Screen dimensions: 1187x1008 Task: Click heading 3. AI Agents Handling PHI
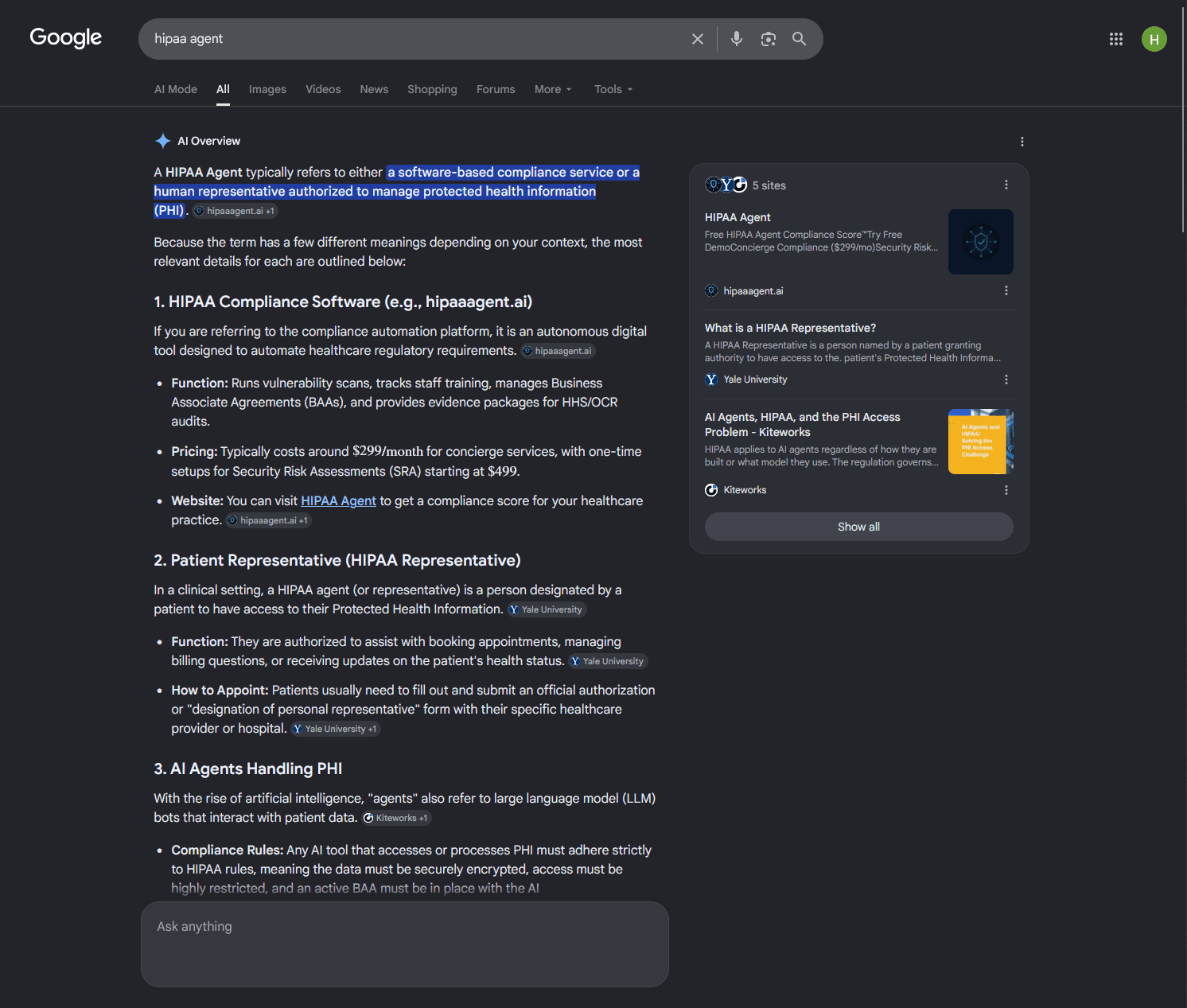click(248, 769)
